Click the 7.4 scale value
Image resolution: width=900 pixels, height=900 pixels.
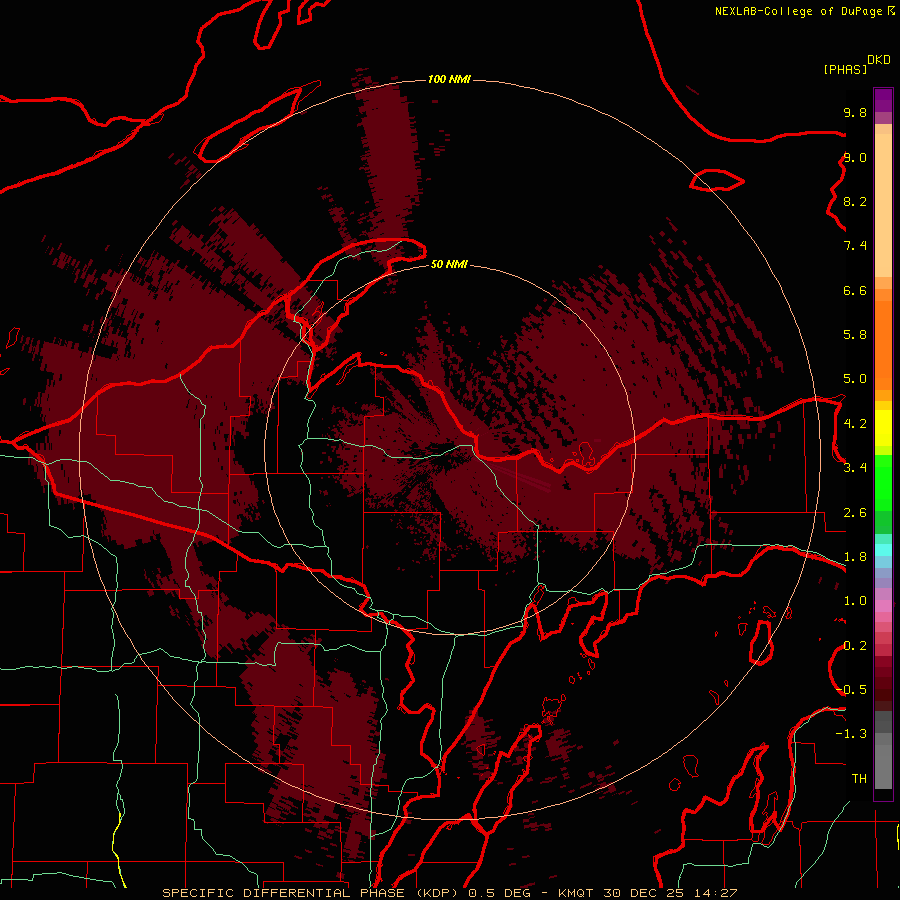855,246
